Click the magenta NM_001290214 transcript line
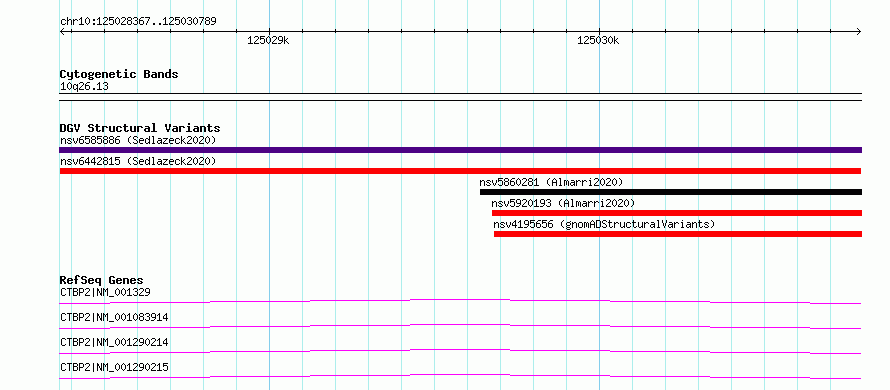The image size is (890, 390). (x=460, y=351)
